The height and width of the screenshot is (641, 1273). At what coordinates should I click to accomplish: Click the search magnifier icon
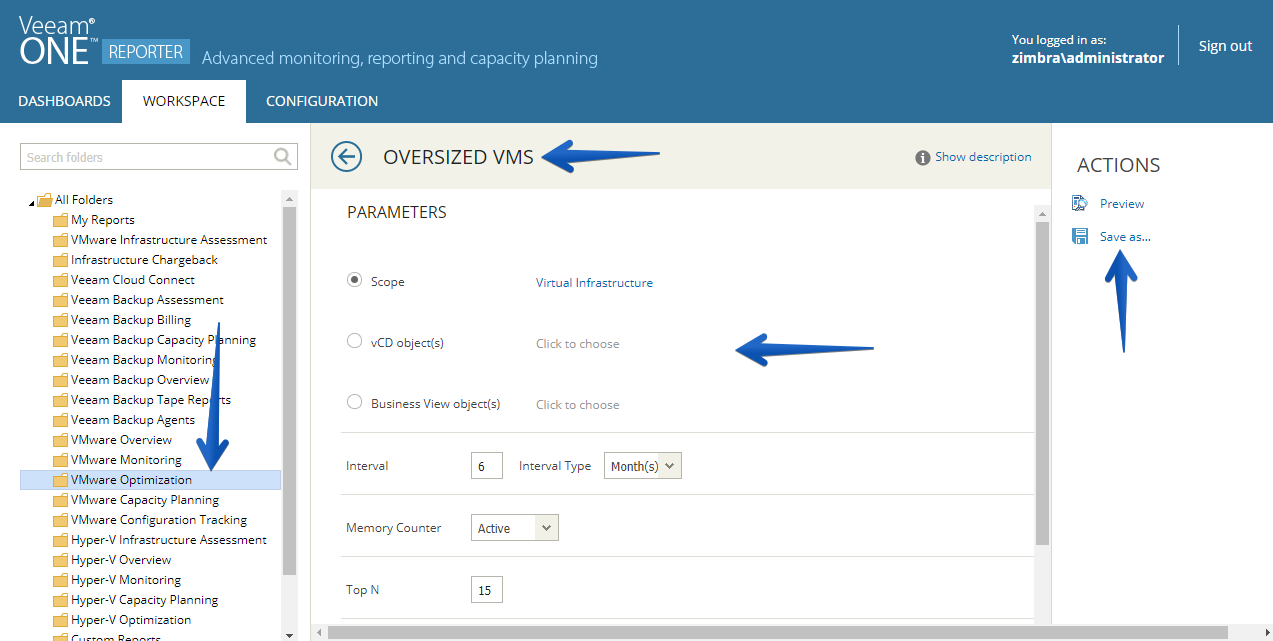tap(283, 156)
